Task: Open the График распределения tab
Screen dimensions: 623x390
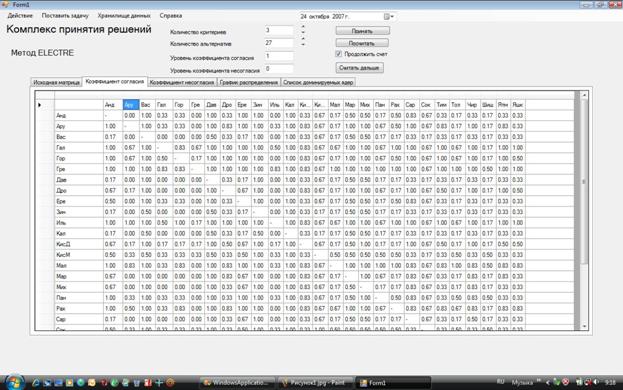Action: pyautogui.click(x=249, y=82)
